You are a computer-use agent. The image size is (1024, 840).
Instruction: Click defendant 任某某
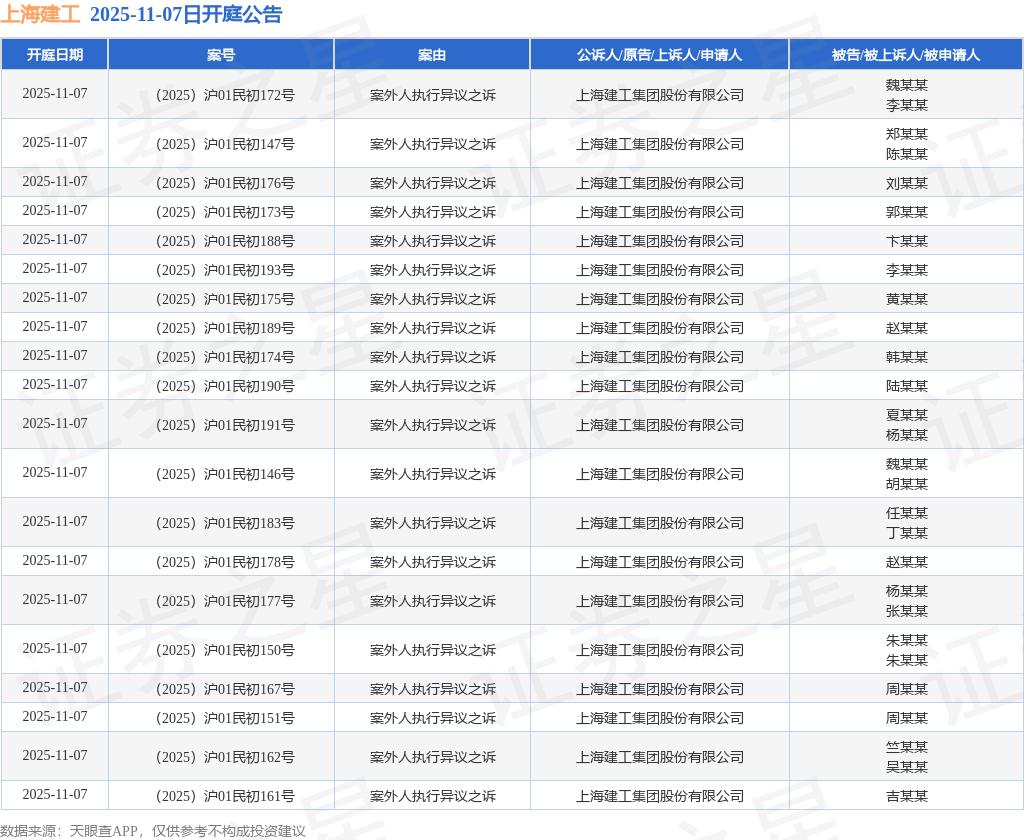click(906, 513)
